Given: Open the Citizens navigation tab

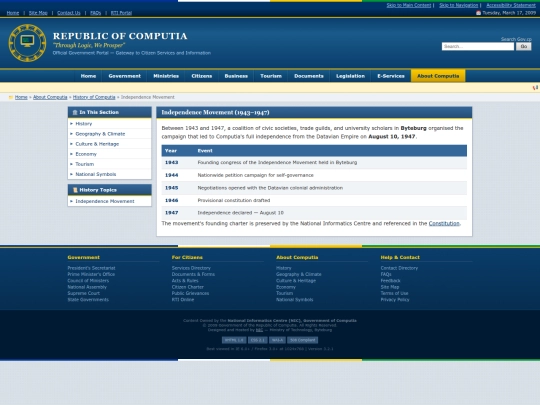Looking at the screenshot, I should click(202, 76).
